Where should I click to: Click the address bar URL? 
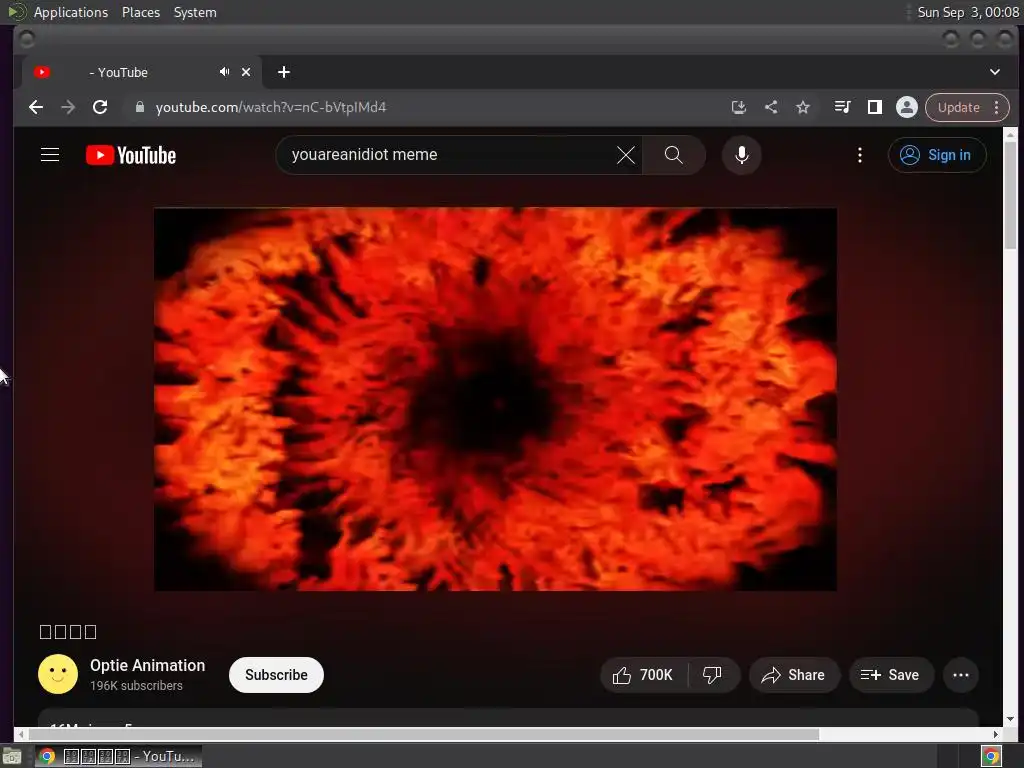pyautogui.click(x=270, y=107)
